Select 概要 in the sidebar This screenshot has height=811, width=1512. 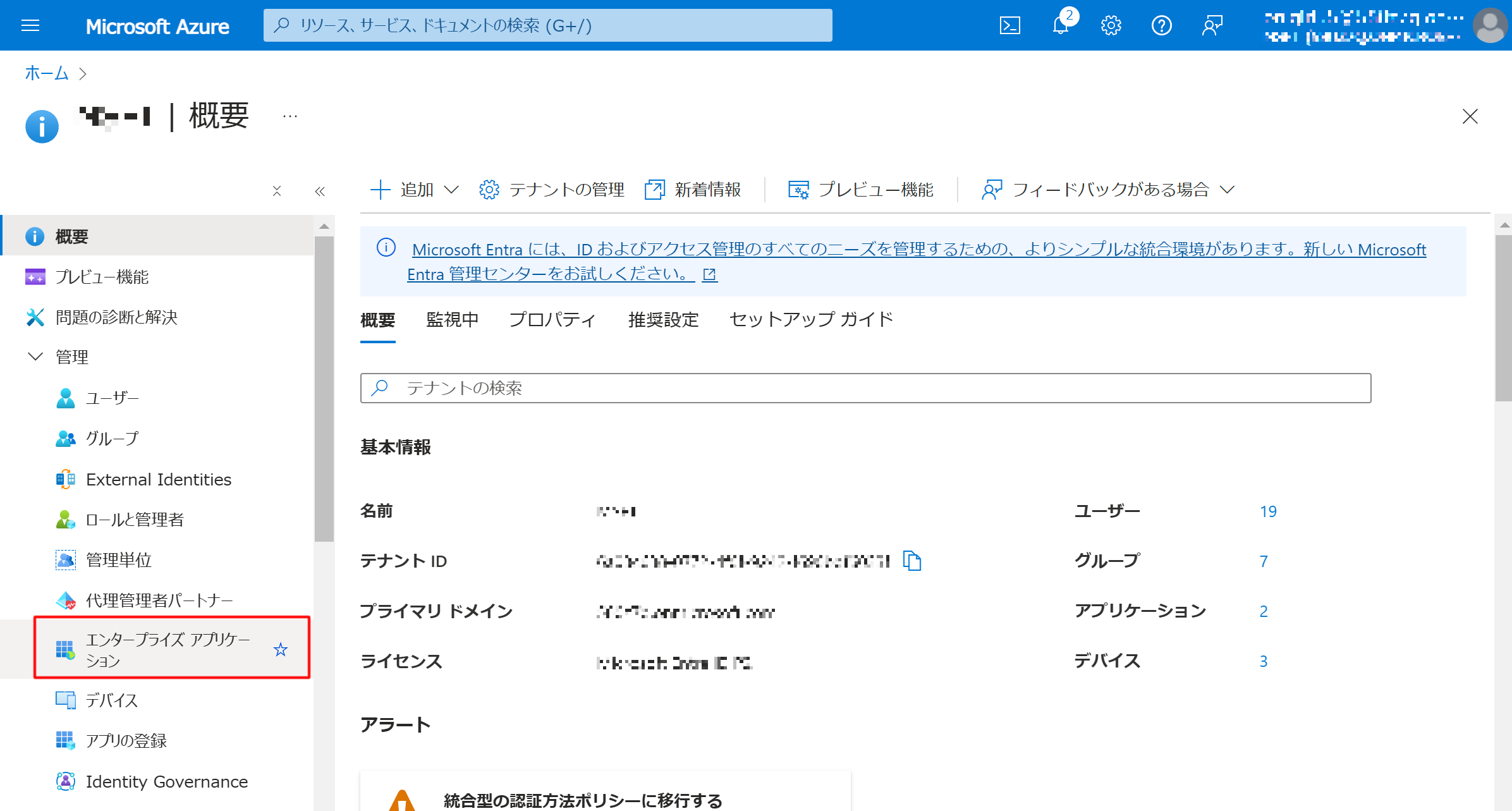[x=157, y=236]
